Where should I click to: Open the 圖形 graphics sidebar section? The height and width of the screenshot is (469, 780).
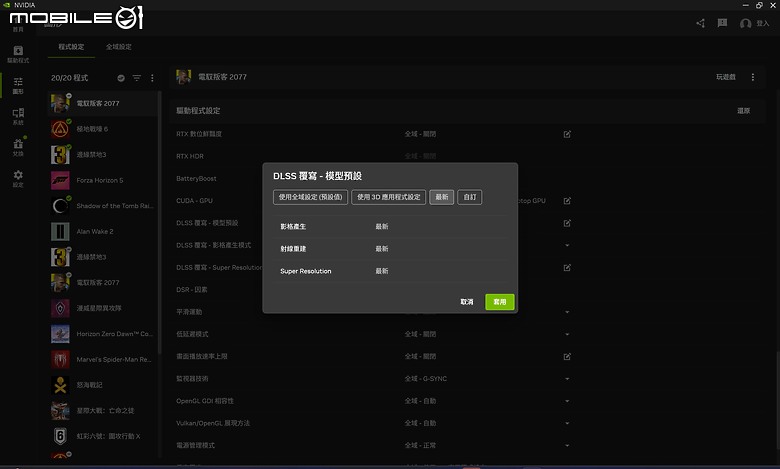(18, 86)
